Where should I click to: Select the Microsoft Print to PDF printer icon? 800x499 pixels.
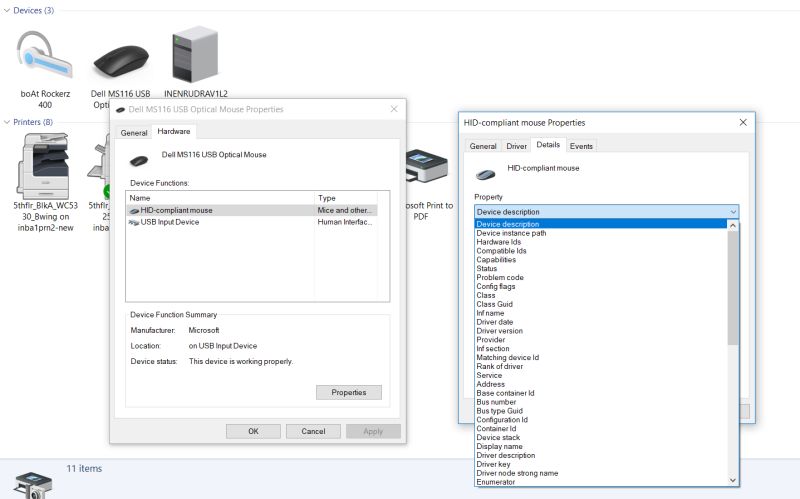[x=427, y=167]
